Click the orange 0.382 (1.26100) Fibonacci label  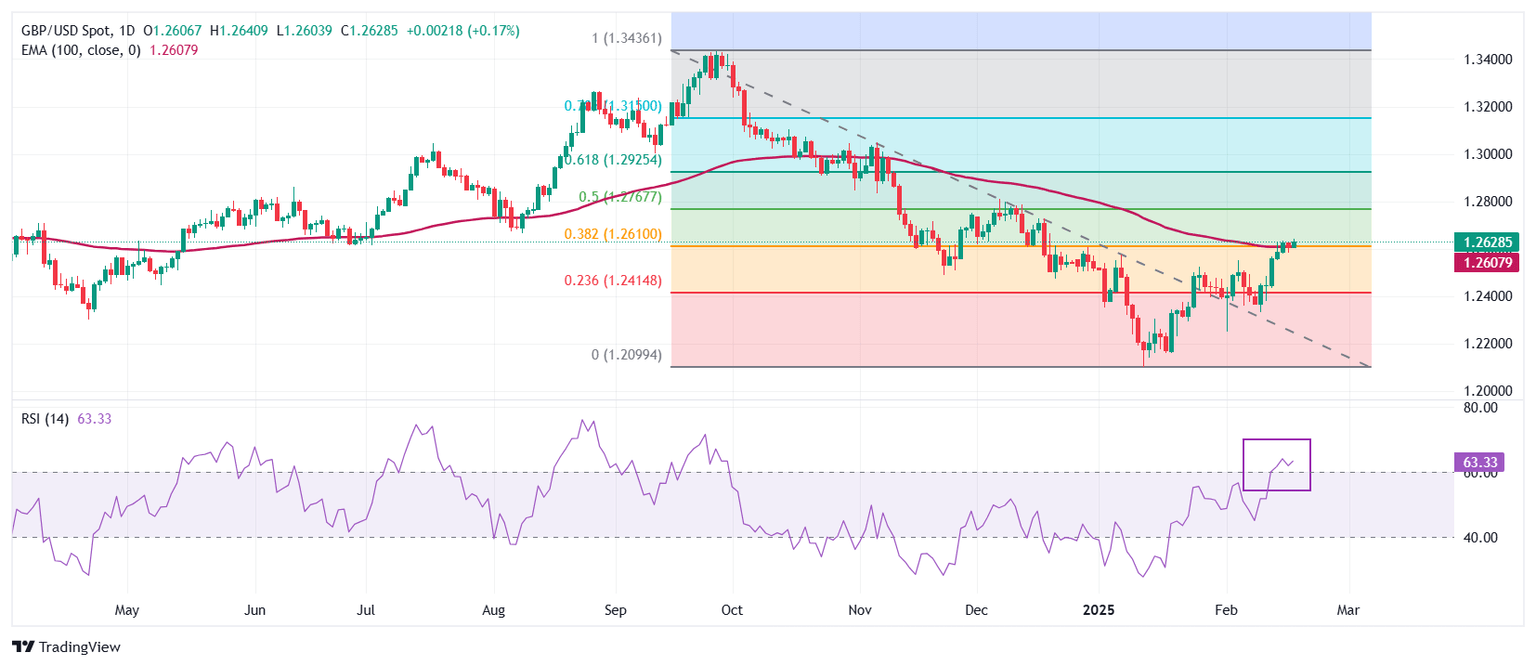coord(613,232)
